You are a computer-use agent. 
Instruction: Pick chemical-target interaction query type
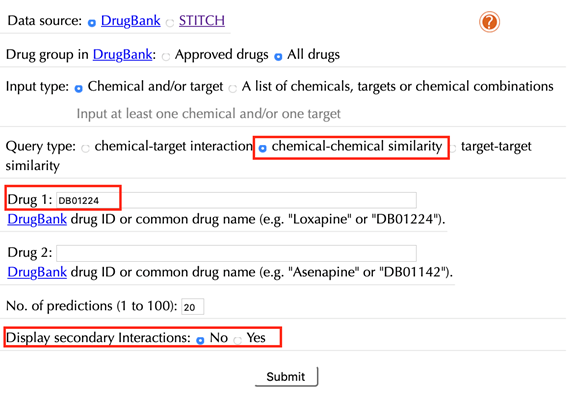coord(86,148)
